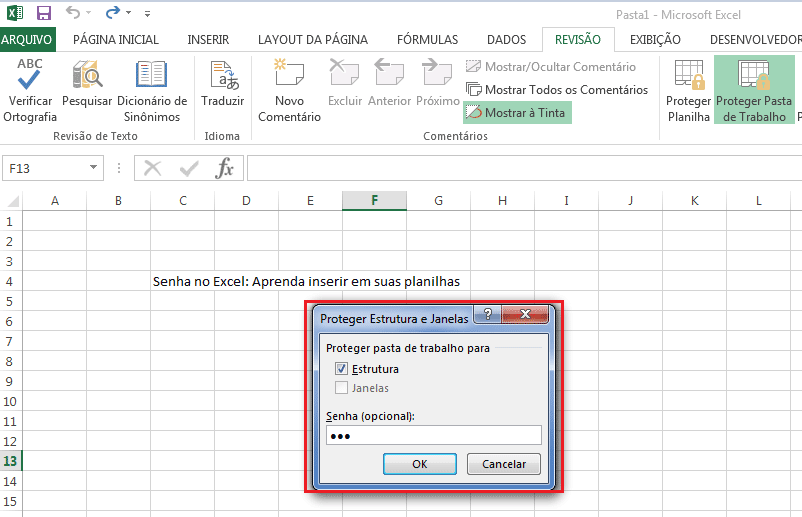Confirm the dialog with OK
The width and height of the screenshot is (802, 517).
(x=420, y=464)
